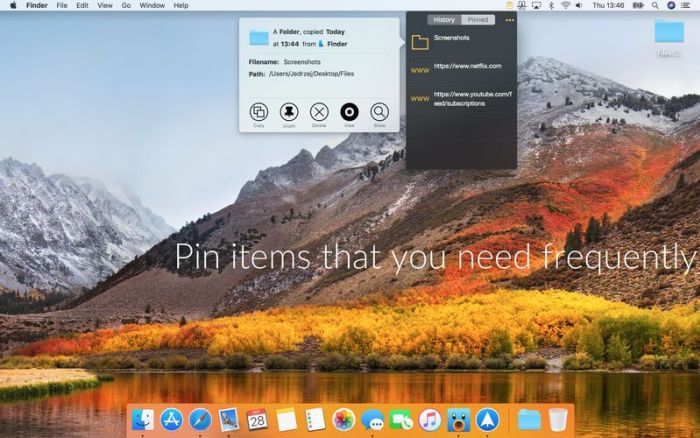Click the clipboard app menu bar icon
Image resolution: width=700 pixels, height=438 pixels.
pos(509,5)
